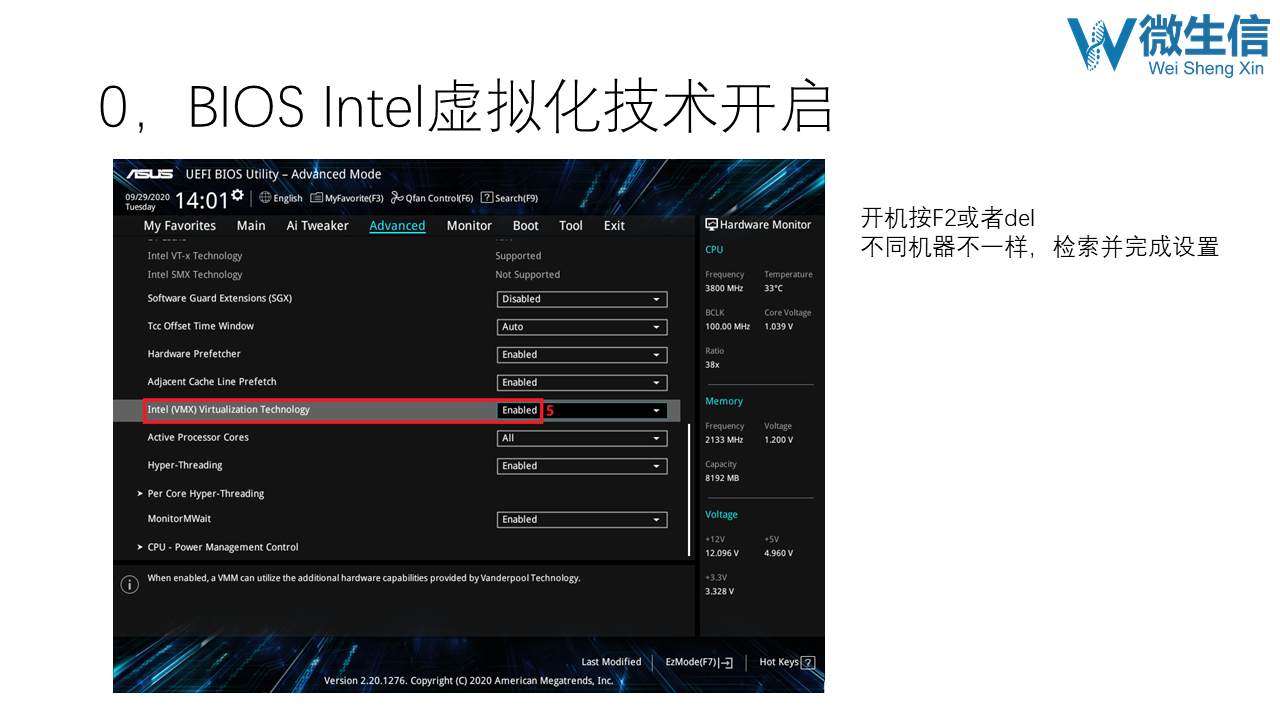
Task: Click the 12.096 V reading
Action: coord(722,553)
